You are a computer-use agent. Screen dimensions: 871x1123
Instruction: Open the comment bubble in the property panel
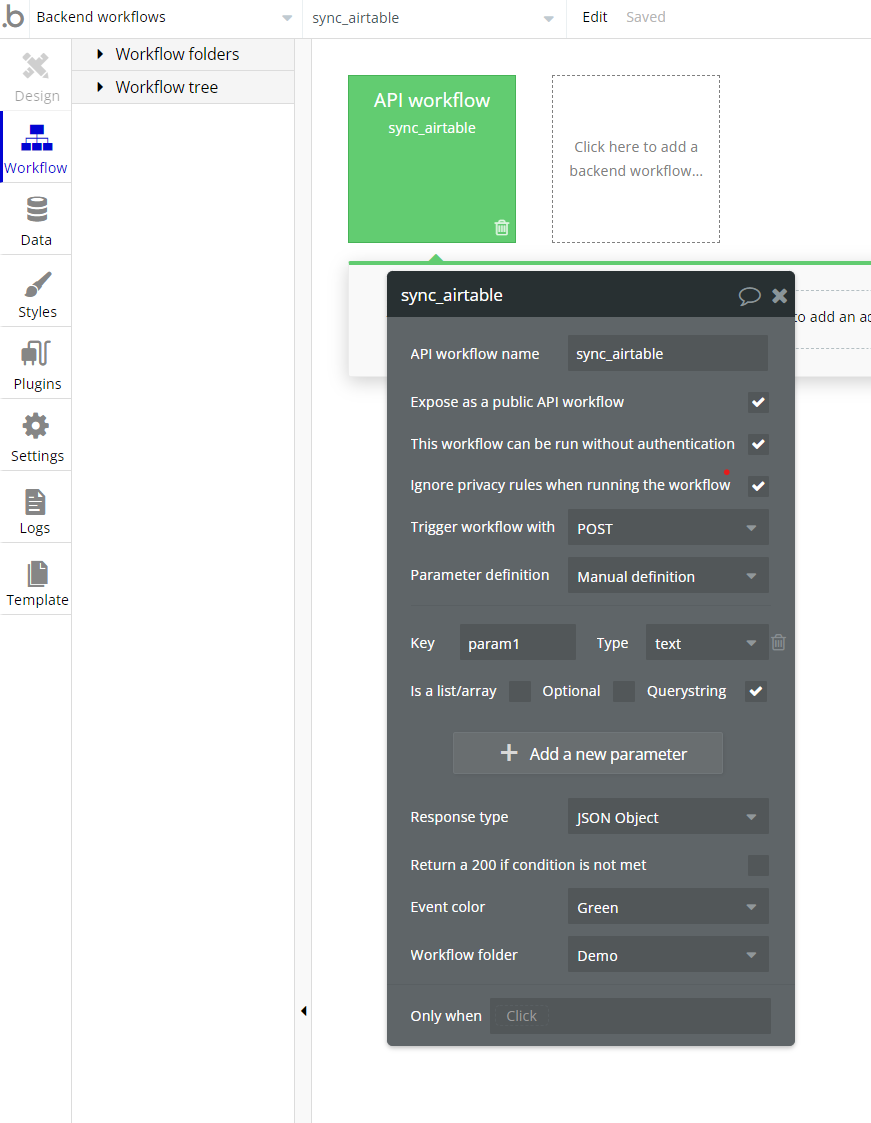(749, 296)
